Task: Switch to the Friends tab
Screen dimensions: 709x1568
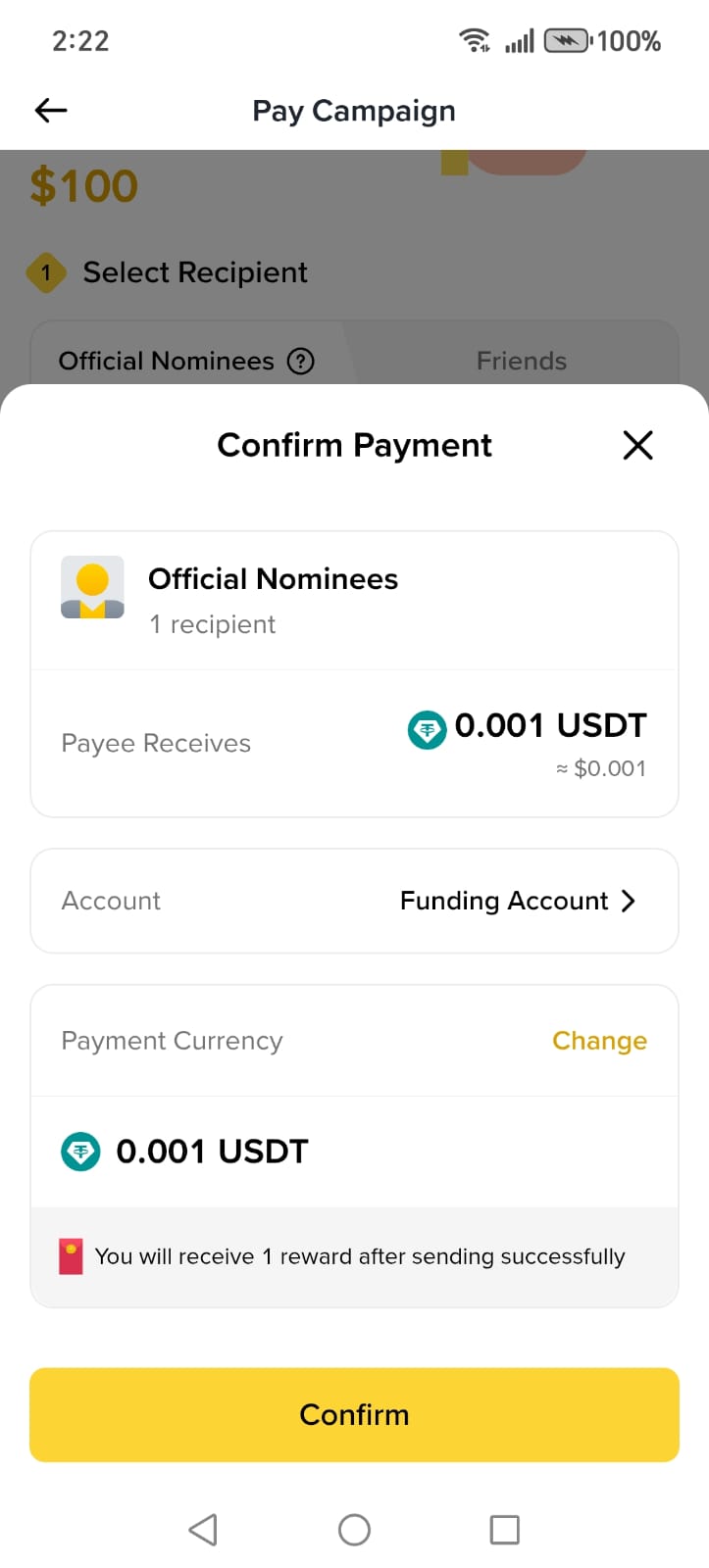Action: (x=521, y=362)
